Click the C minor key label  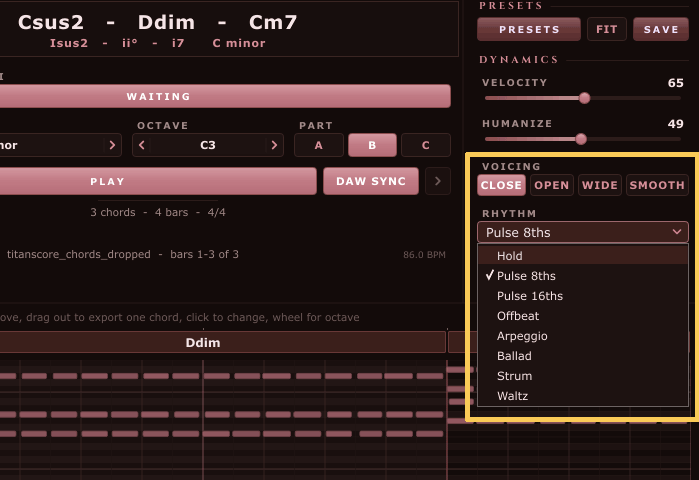[x=239, y=43]
